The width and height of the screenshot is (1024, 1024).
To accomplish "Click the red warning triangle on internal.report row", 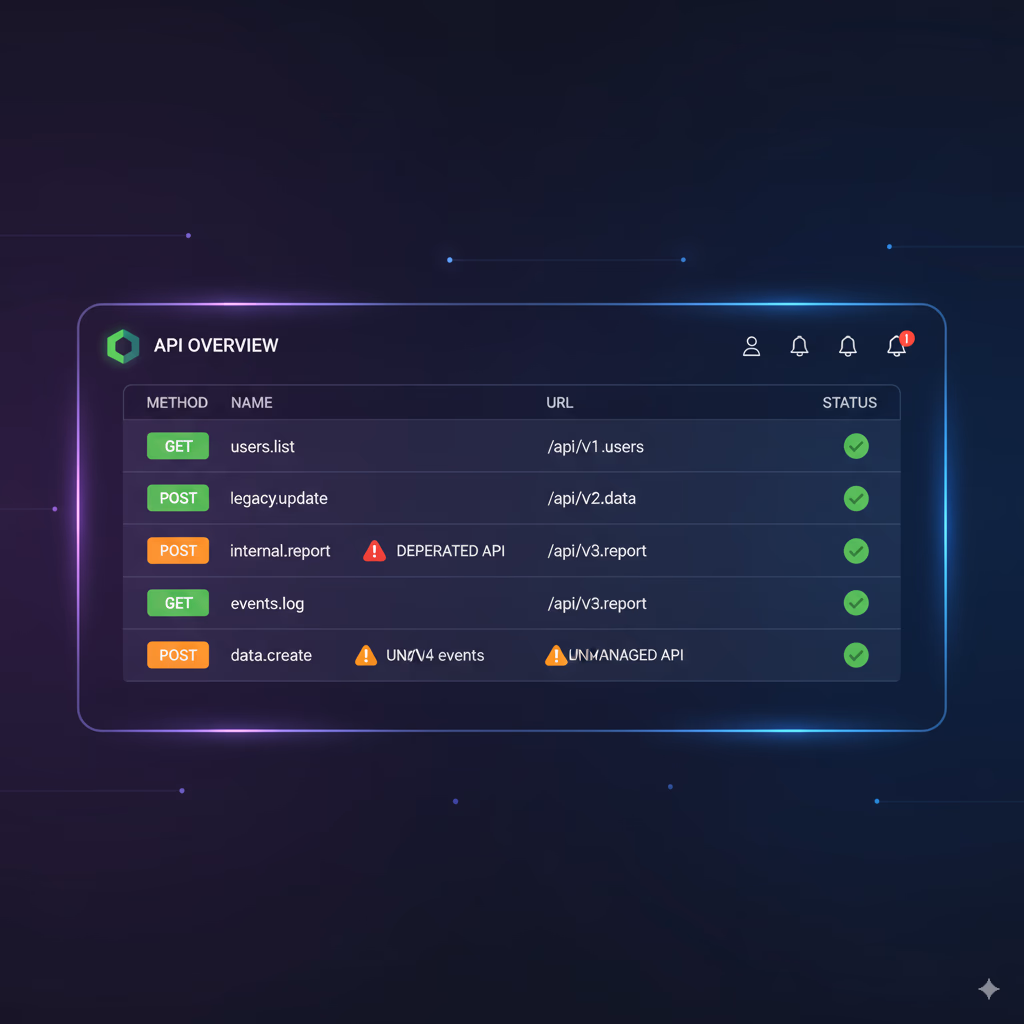I will [374, 551].
